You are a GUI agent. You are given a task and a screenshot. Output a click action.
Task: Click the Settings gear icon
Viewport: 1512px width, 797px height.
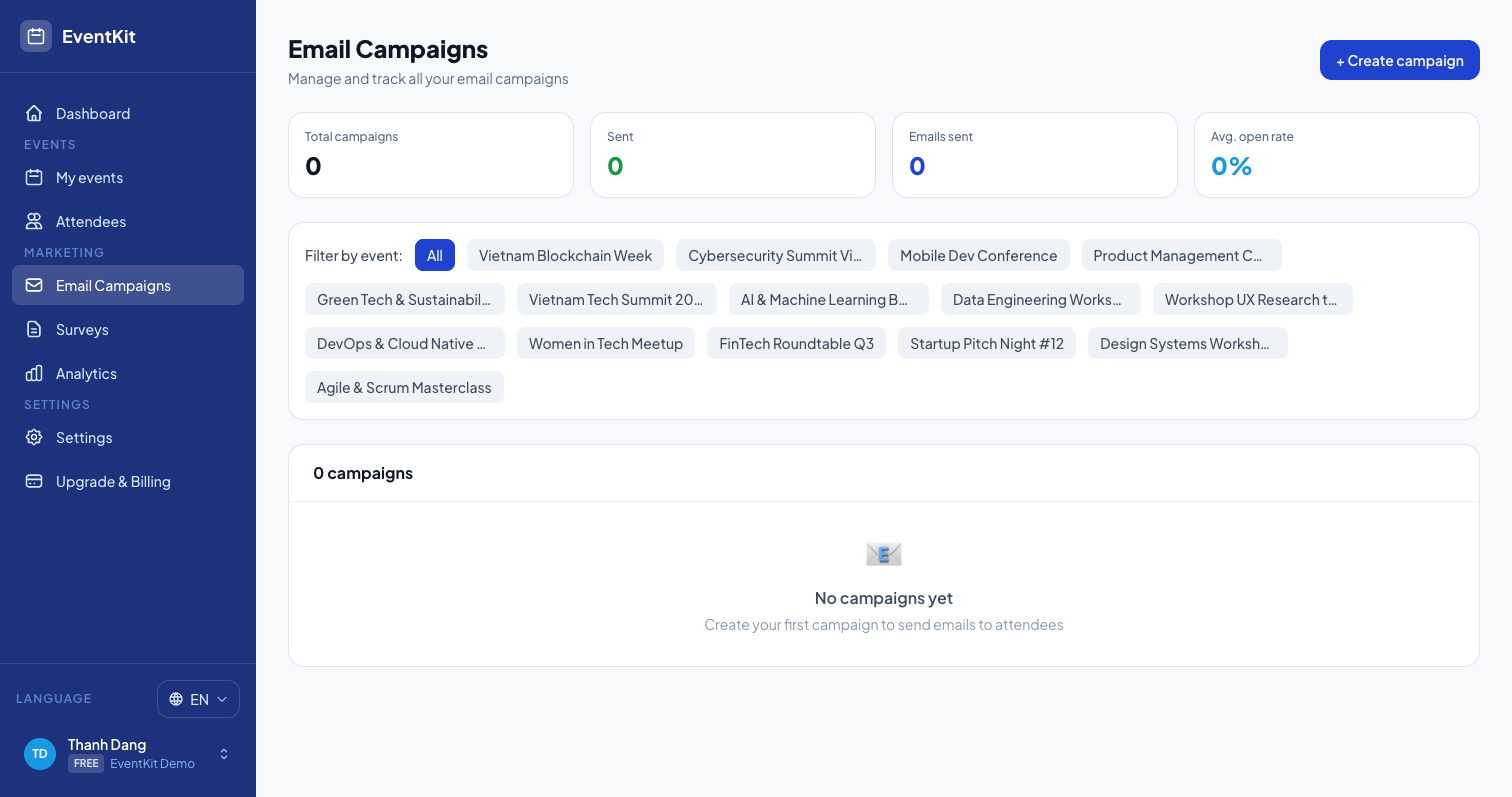(x=34, y=437)
